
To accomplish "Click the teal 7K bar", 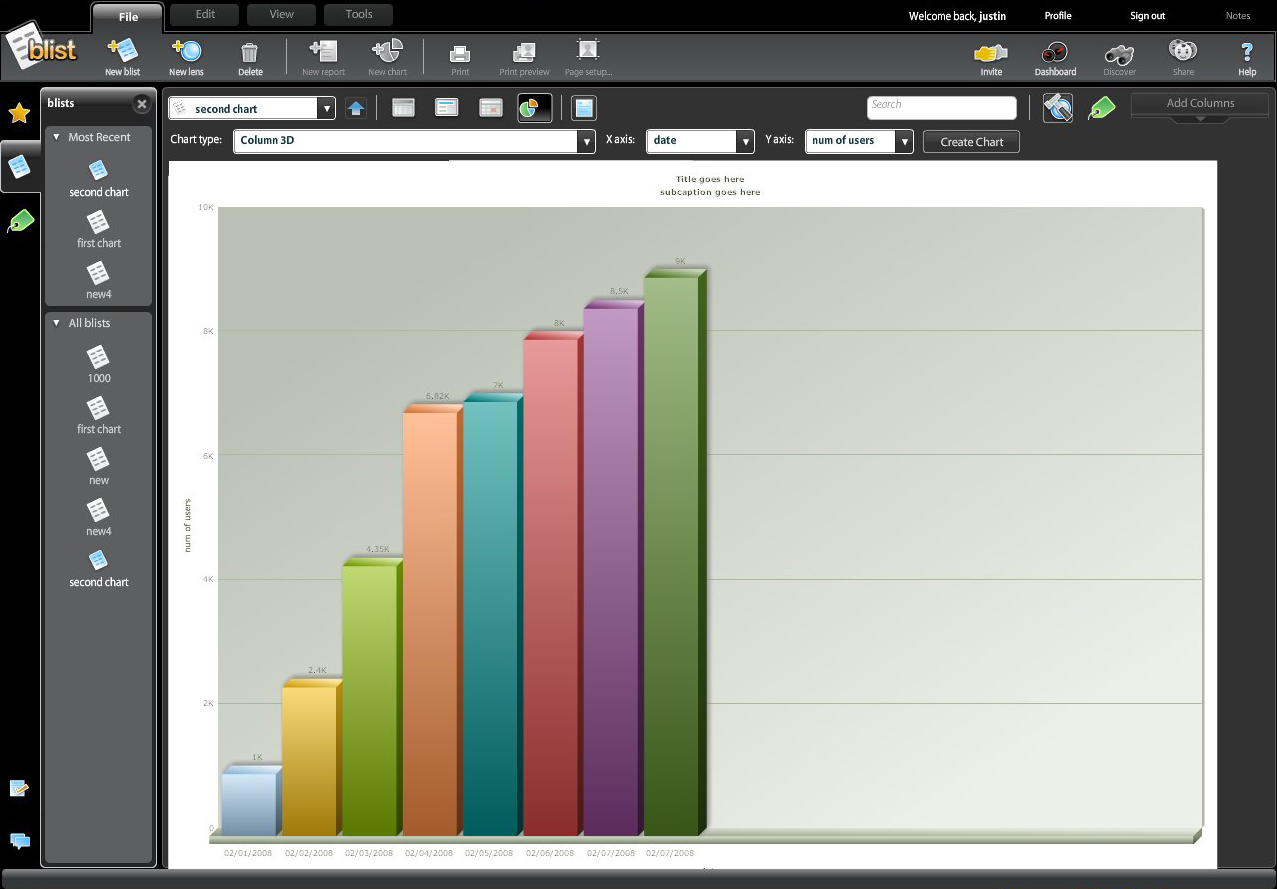I will [492, 614].
